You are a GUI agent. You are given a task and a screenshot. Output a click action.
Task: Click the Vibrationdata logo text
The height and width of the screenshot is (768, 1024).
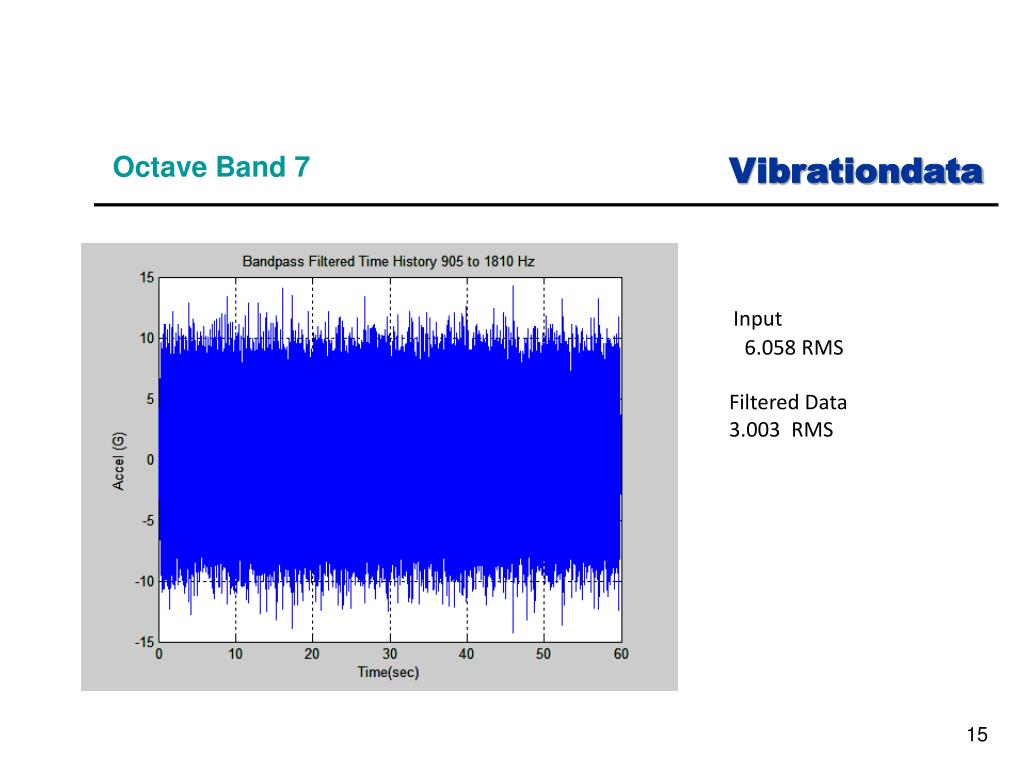point(856,171)
